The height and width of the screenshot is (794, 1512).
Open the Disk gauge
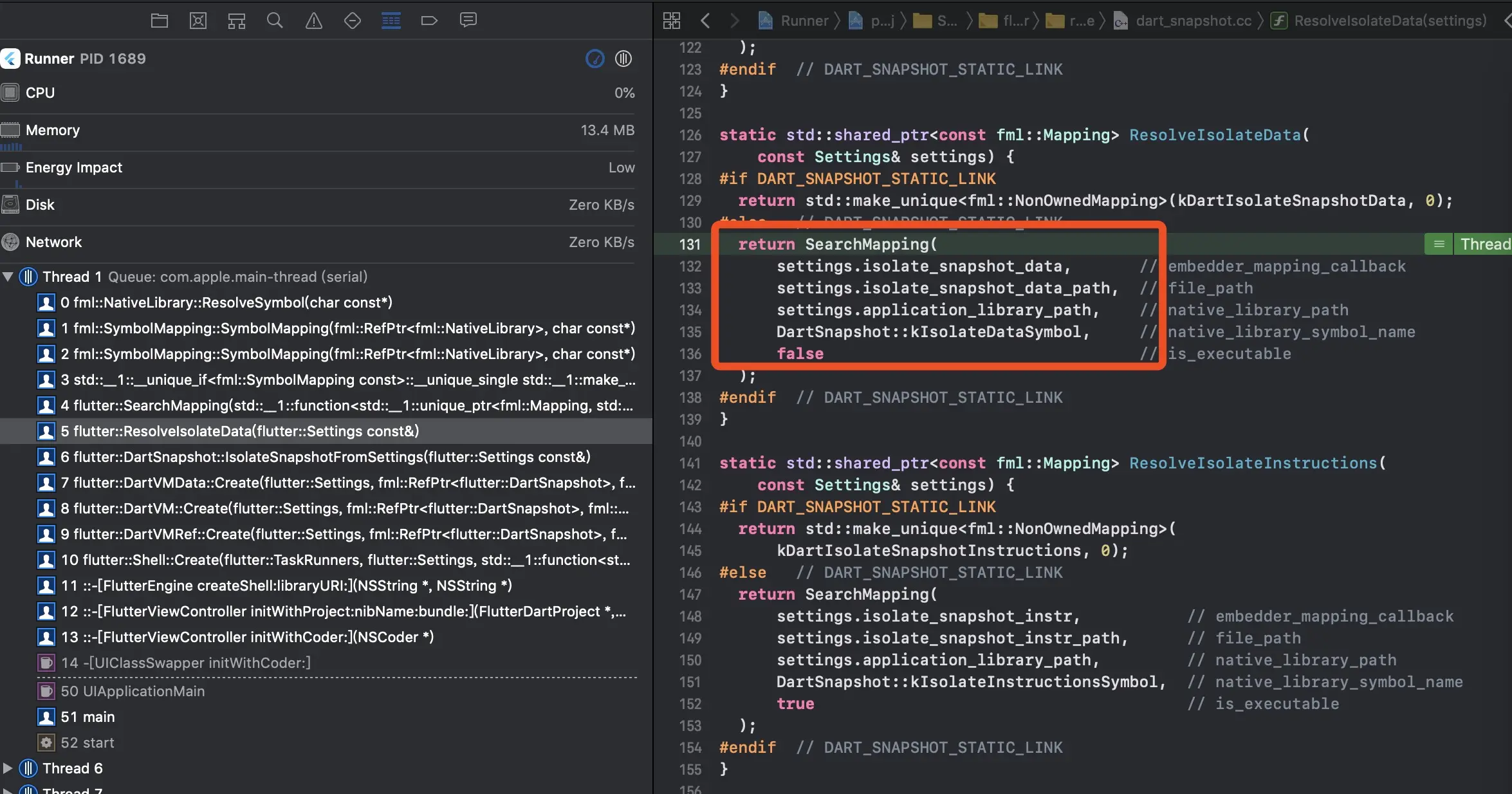coord(318,205)
